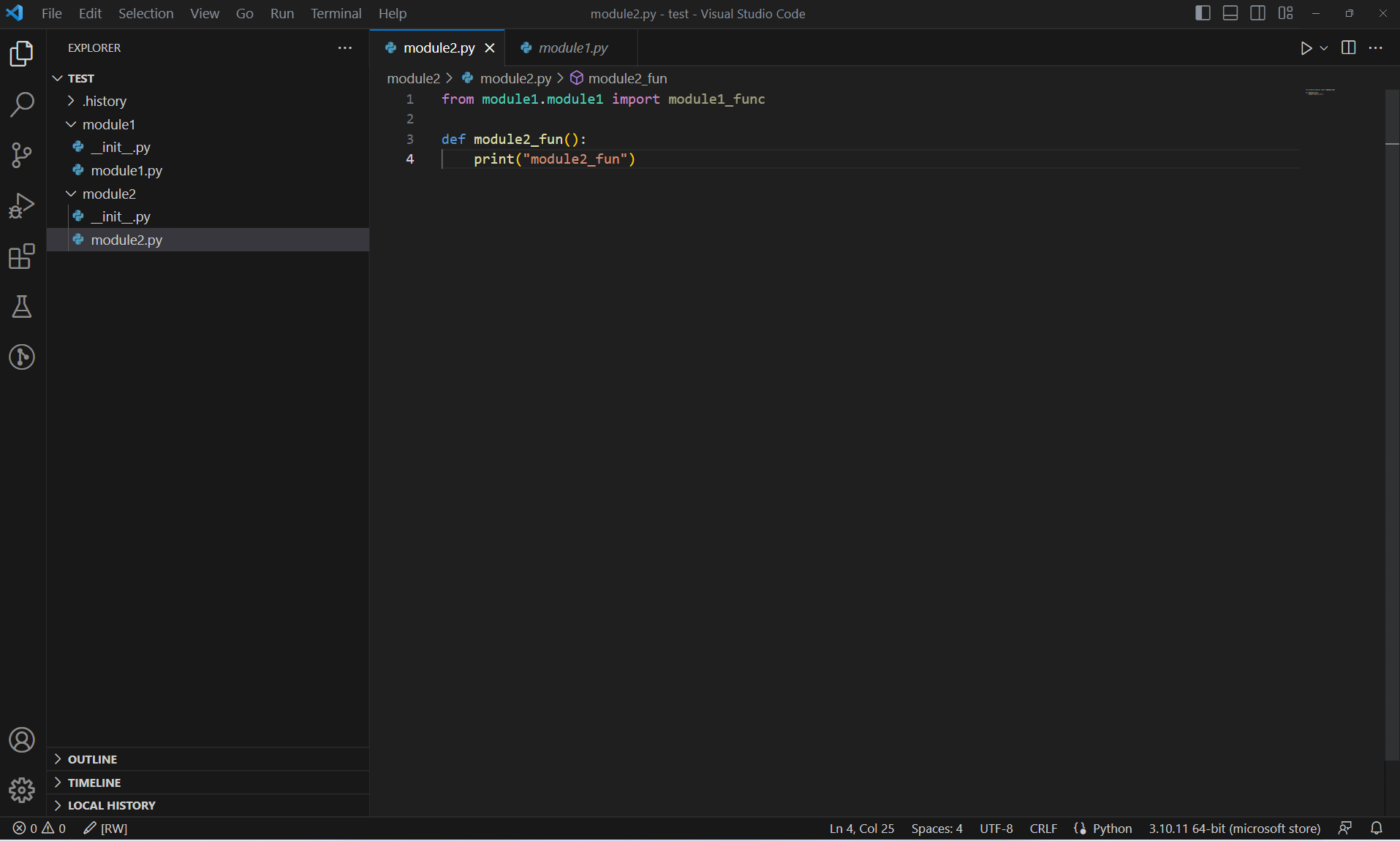The image size is (1400, 841).
Task: Expand the TIMELINE section
Action: tap(208, 783)
